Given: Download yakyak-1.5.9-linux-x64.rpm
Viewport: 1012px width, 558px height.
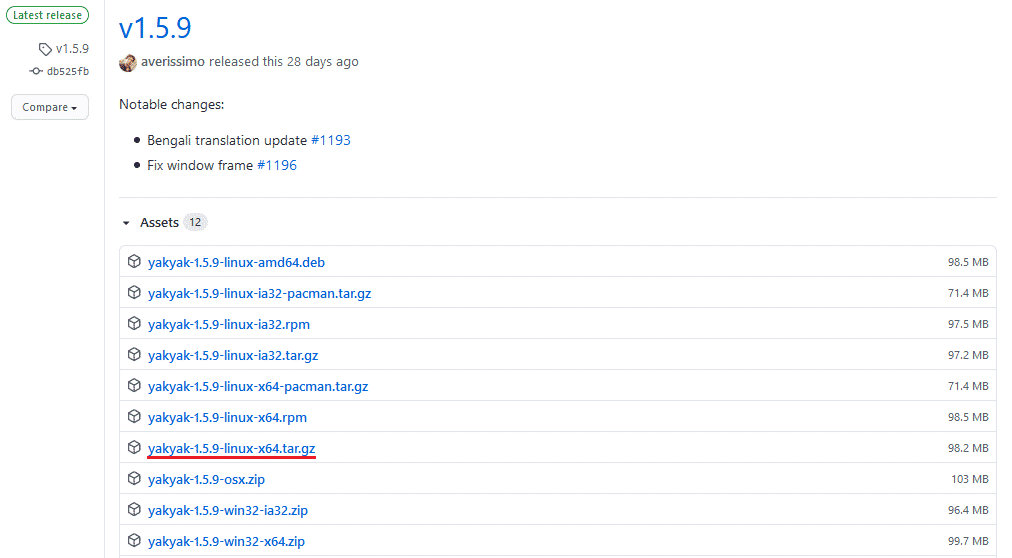Looking at the screenshot, I should point(227,417).
